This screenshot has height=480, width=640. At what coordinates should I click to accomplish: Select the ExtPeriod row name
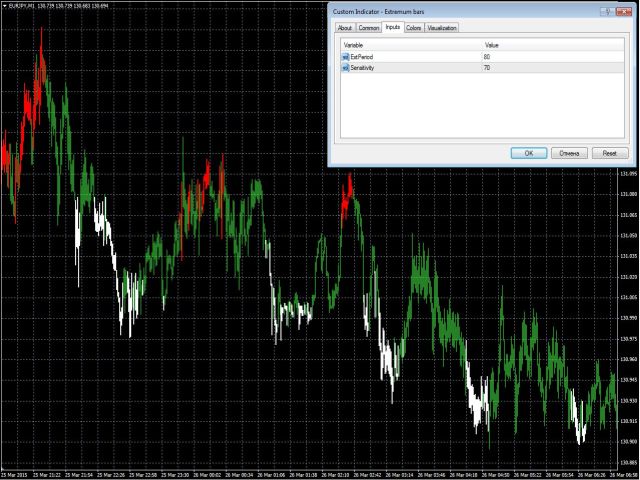coord(364,57)
